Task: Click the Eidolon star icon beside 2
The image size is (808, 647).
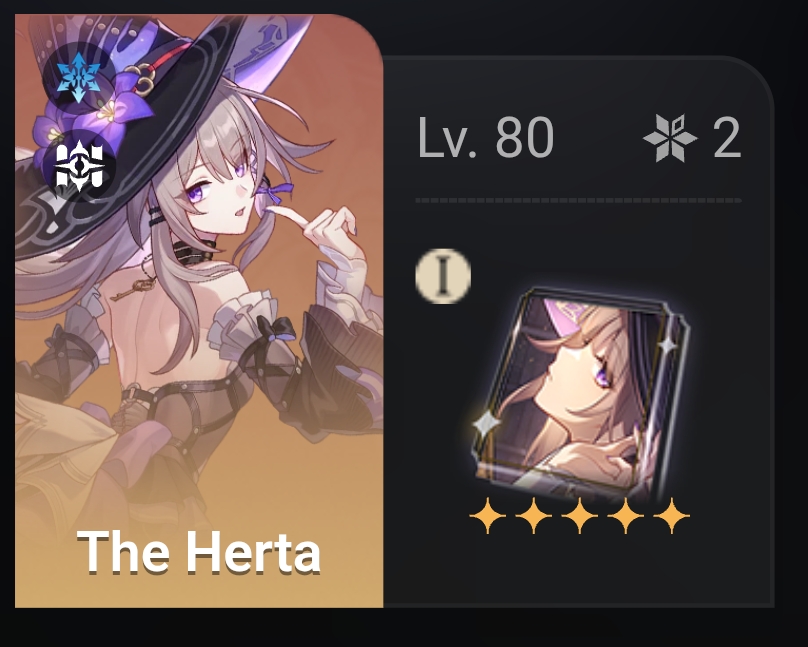Action: click(670, 138)
